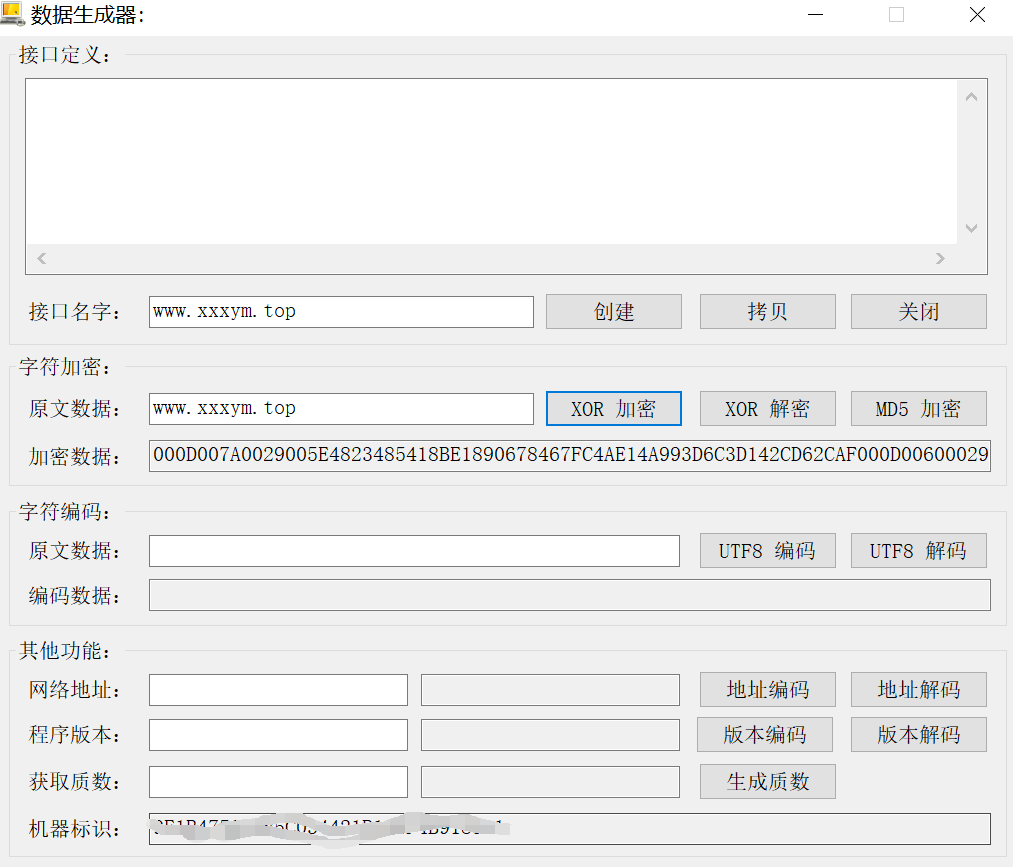This screenshot has height=867, width=1013.
Task: Focus the 程序版本 input field
Action: click(x=278, y=735)
